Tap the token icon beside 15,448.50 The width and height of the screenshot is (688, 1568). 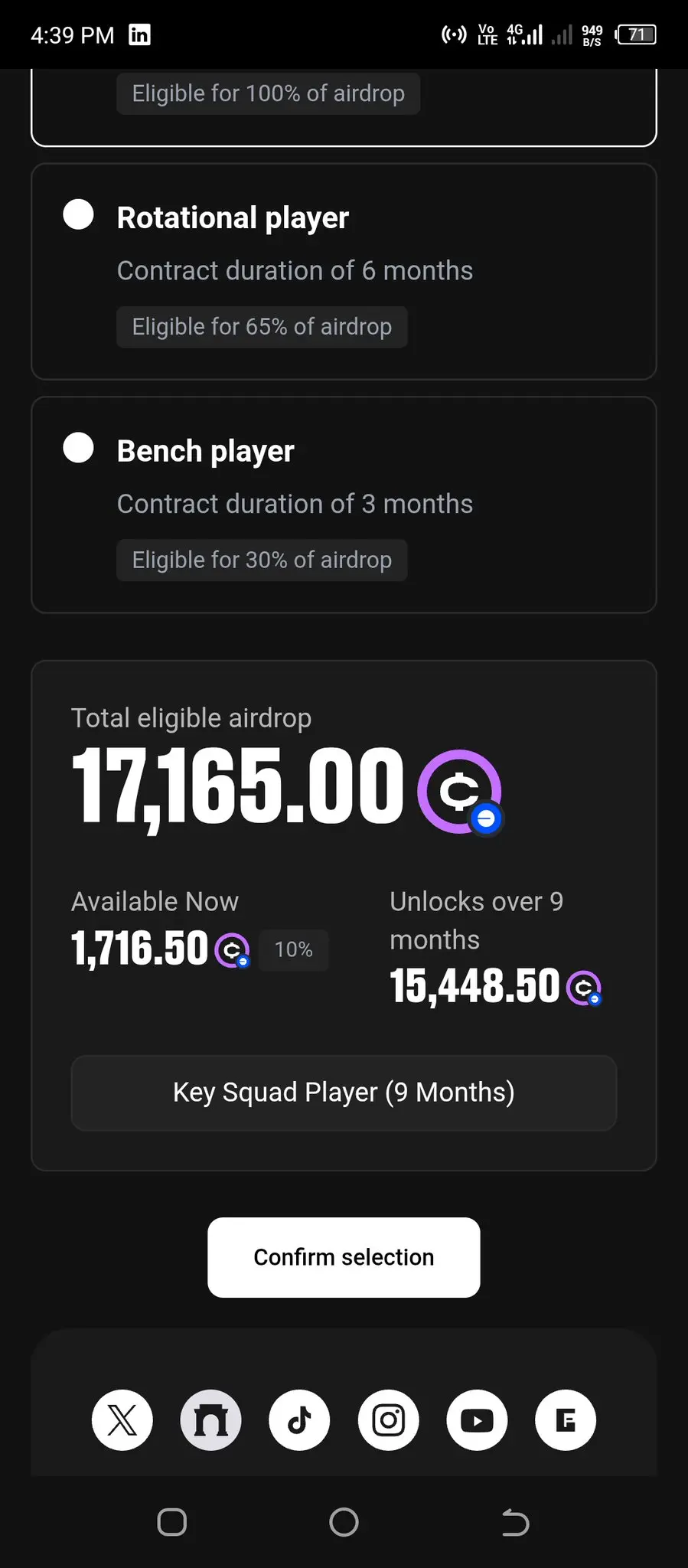[x=584, y=988]
